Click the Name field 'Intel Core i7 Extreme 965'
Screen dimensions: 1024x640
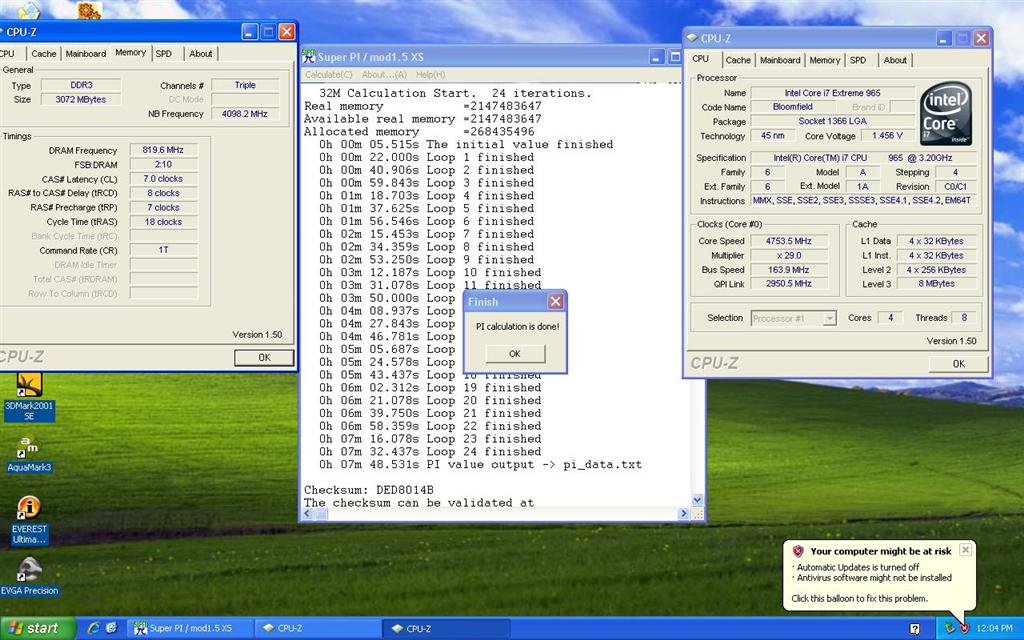coord(832,93)
